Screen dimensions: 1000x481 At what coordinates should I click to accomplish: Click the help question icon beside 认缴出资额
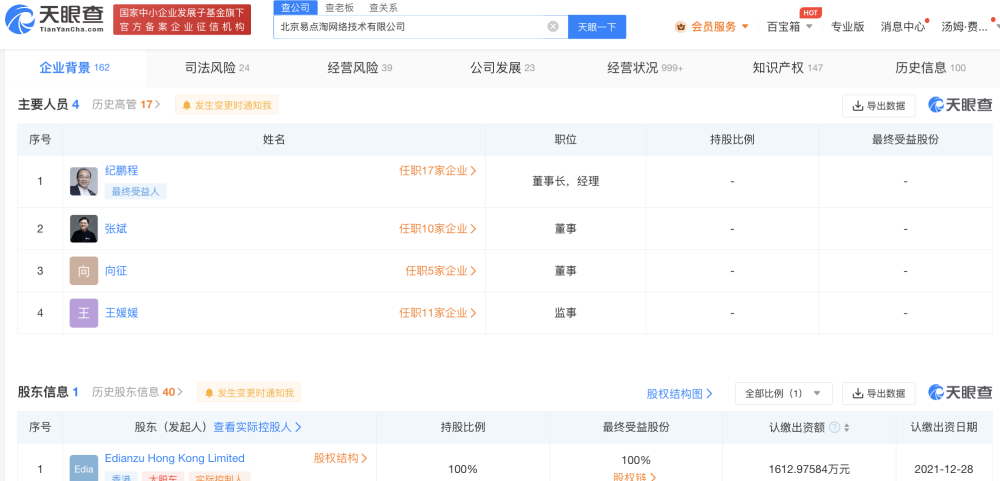(834, 427)
